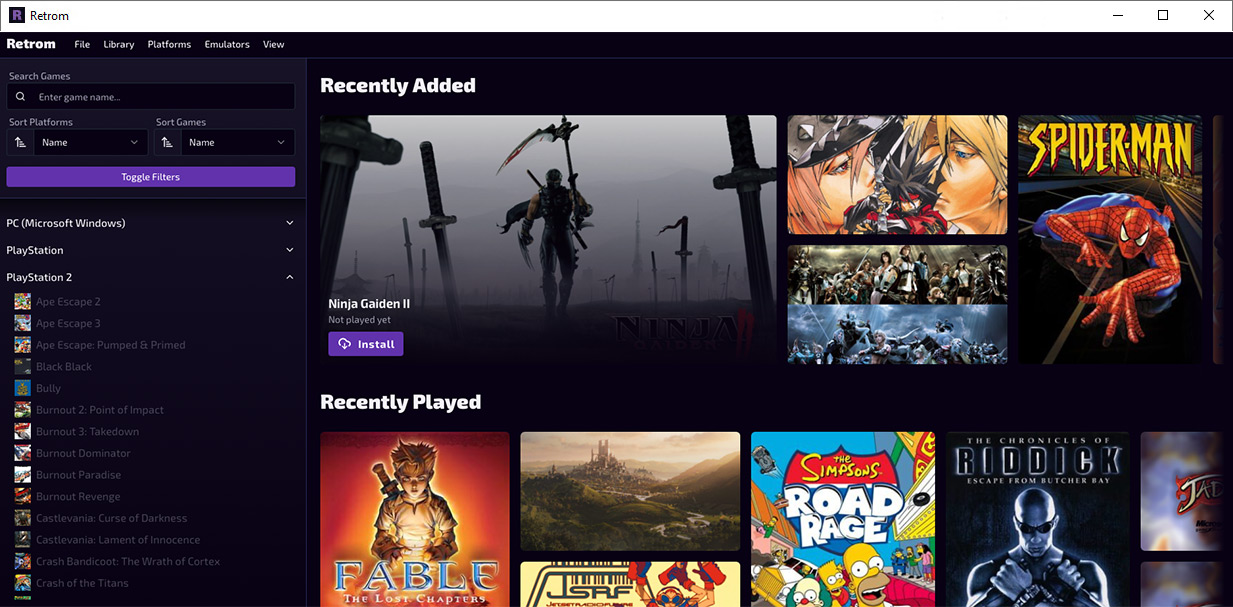Expand the PlayStation platform list
1233x607 pixels.
(x=151, y=250)
